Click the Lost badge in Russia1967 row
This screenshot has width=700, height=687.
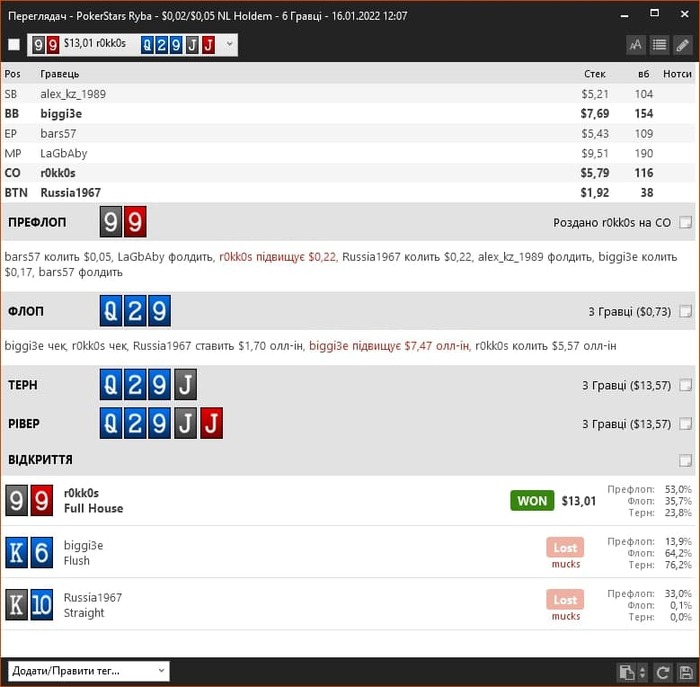click(x=565, y=600)
